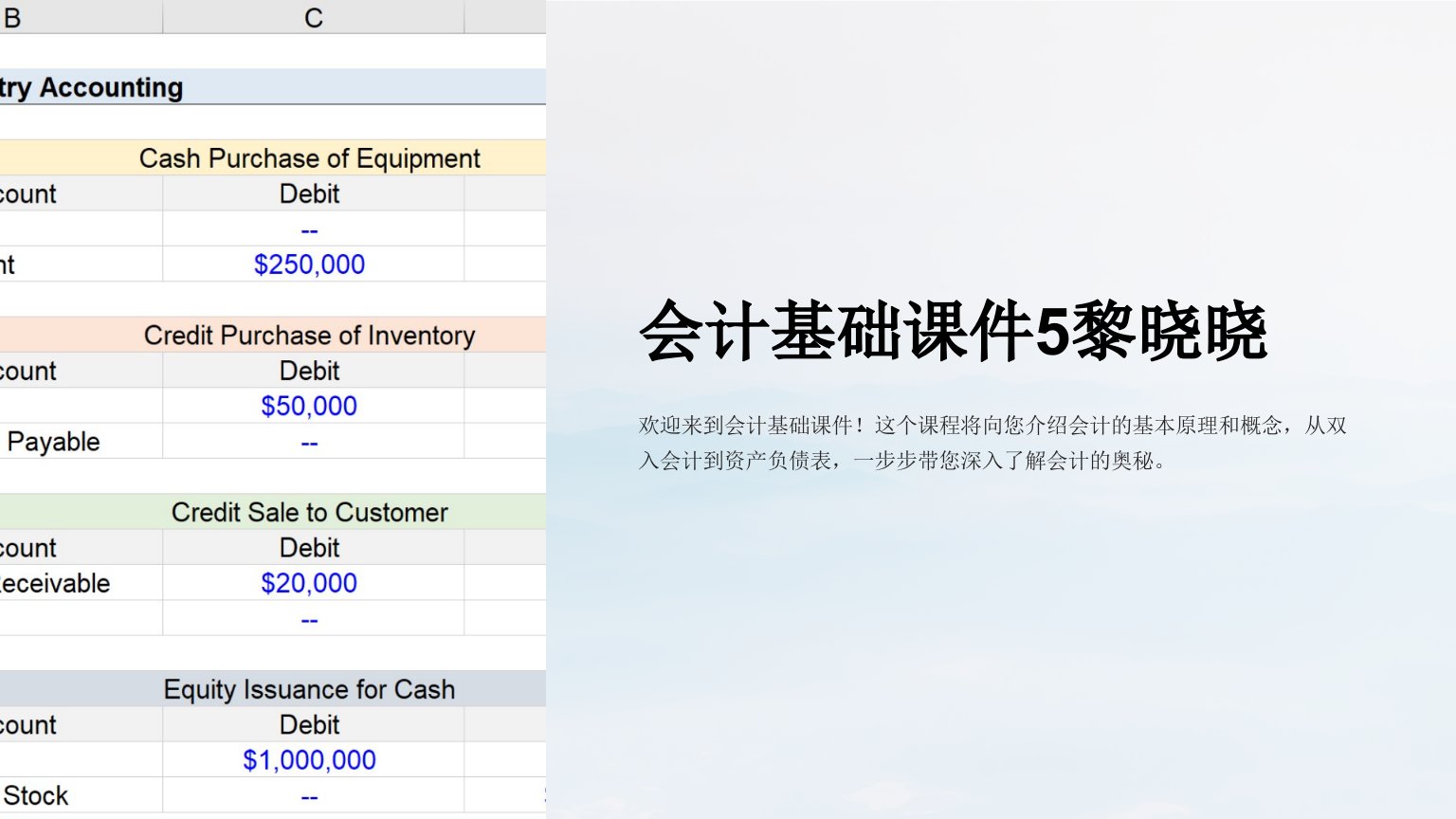Click the dash cell below $20,000

tap(314, 618)
